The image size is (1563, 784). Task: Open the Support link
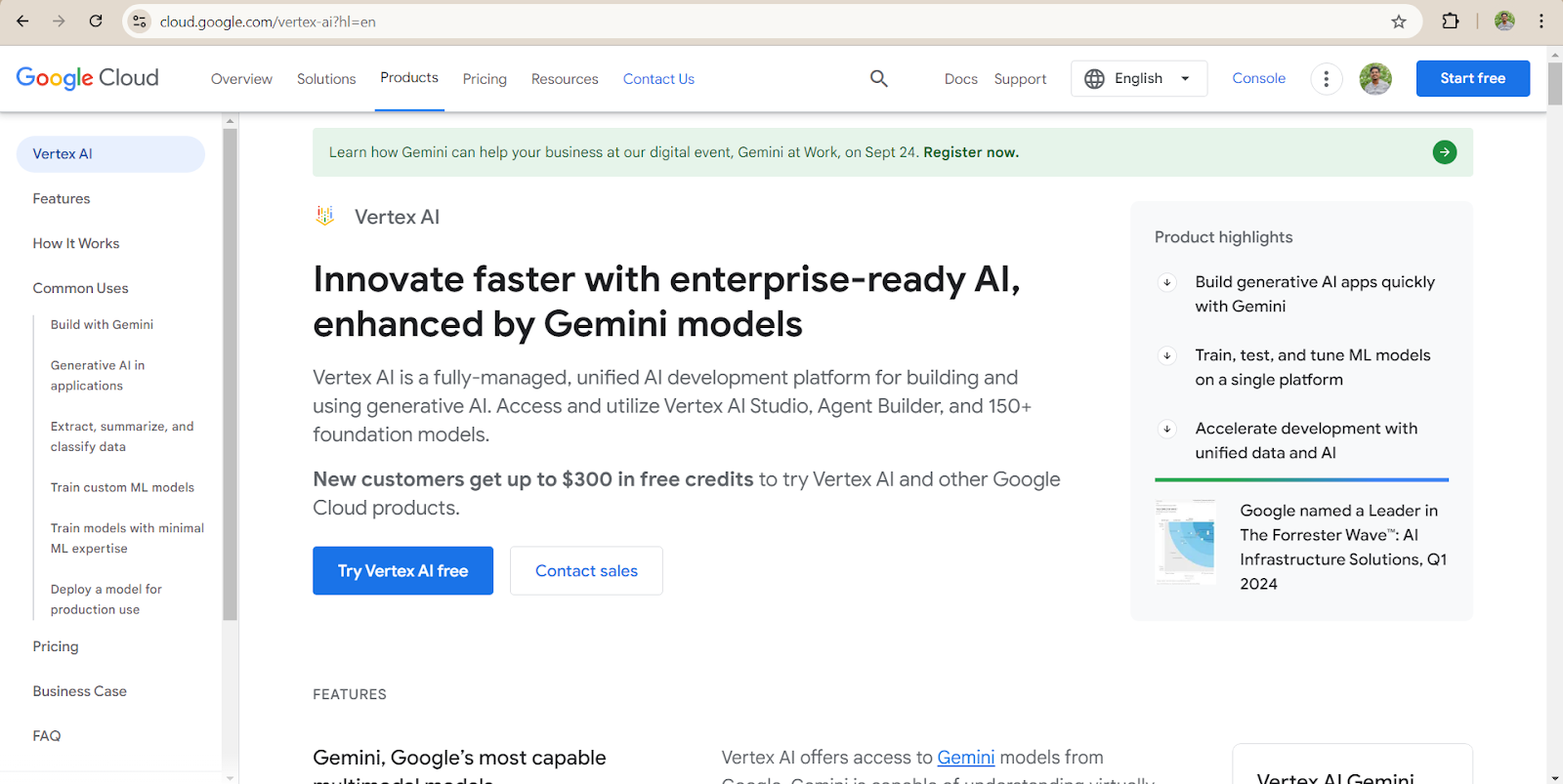point(1020,79)
